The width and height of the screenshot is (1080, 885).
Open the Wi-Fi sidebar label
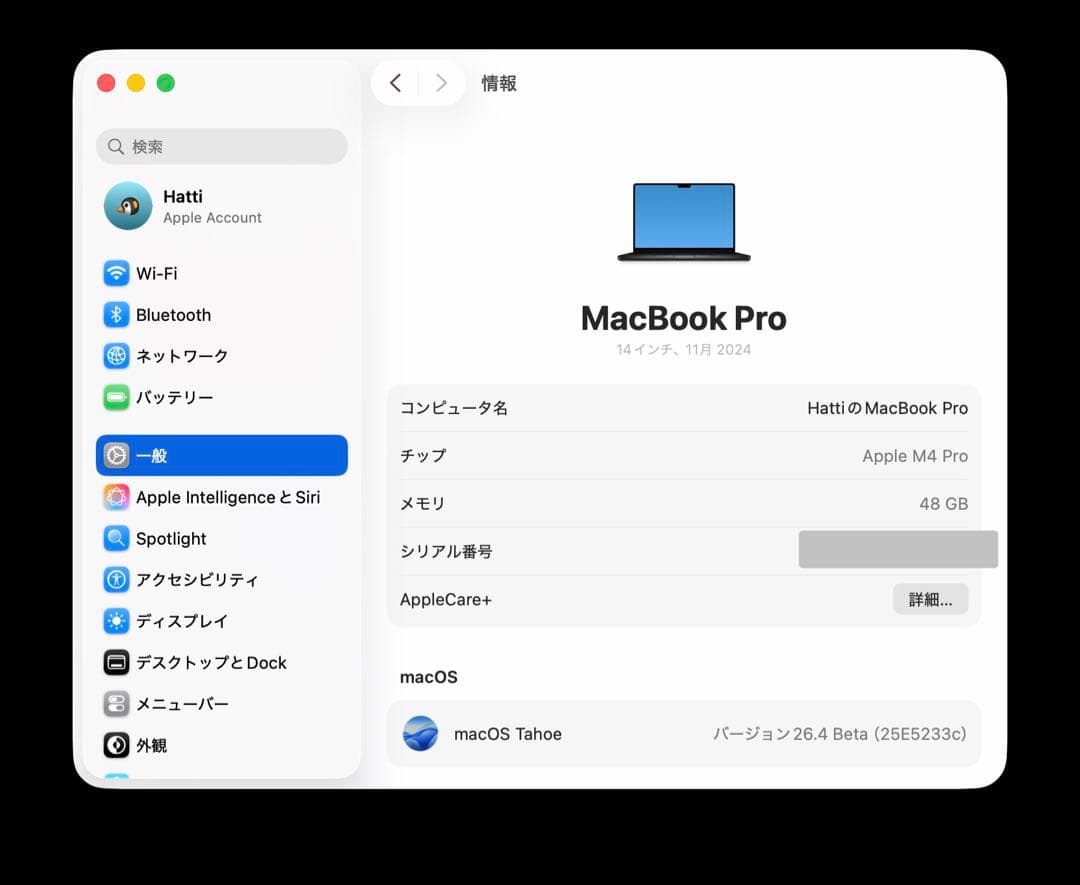pyautogui.click(x=157, y=273)
